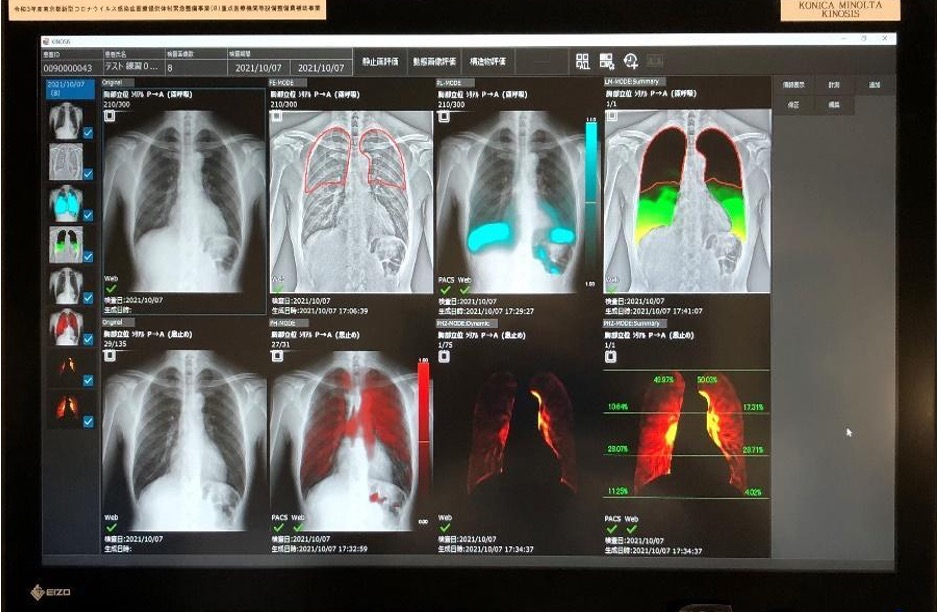Switch to the 構造物評価 tab
Image resolution: width=938 pixels, height=612 pixels.
[488, 62]
